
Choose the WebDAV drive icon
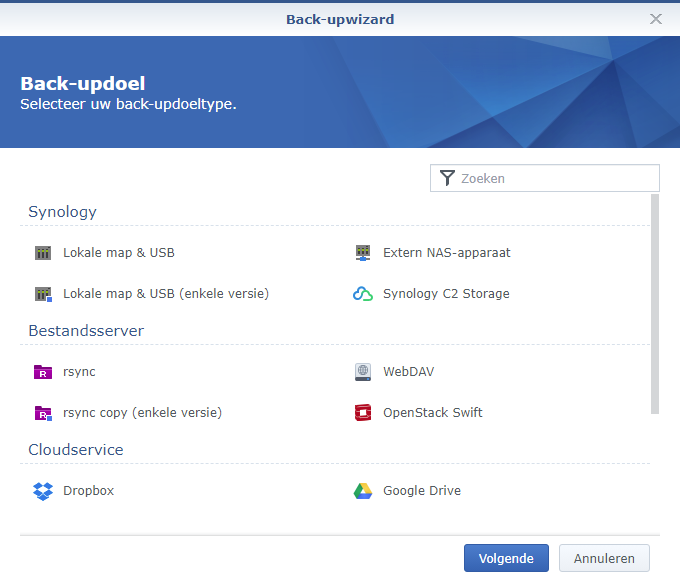(363, 372)
